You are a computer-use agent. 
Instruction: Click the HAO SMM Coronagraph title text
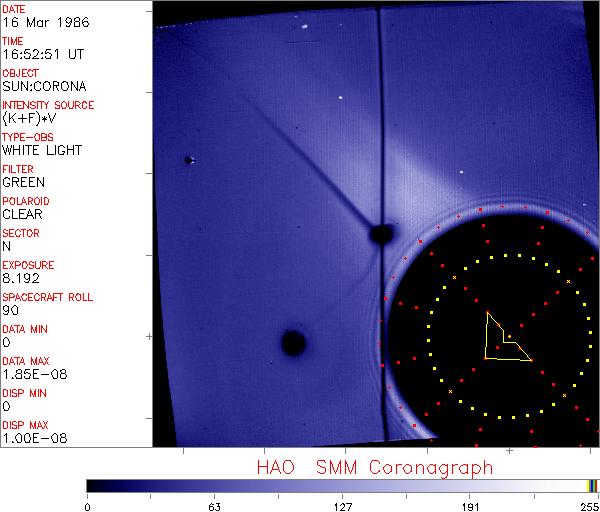coord(375,467)
